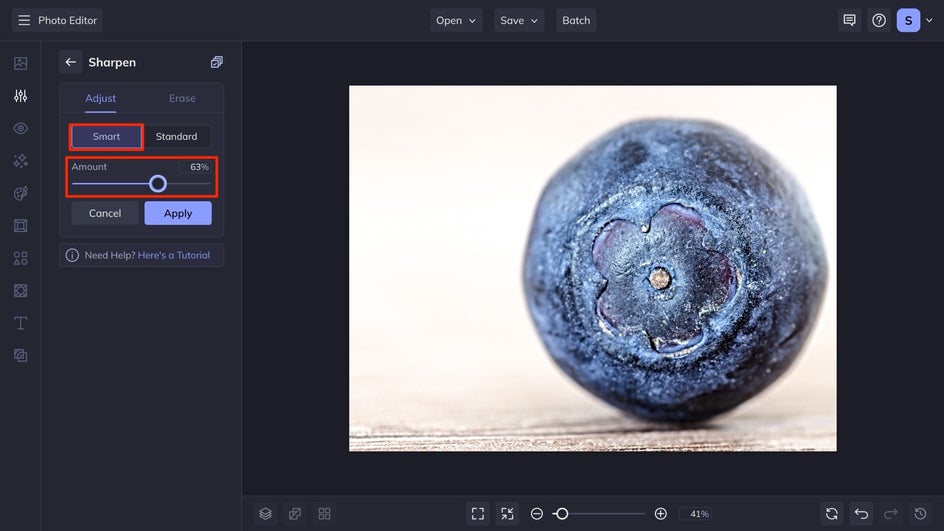This screenshot has width=944, height=531.
Task: Open the Layers panel icon
Action: click(x=266, y=514)
